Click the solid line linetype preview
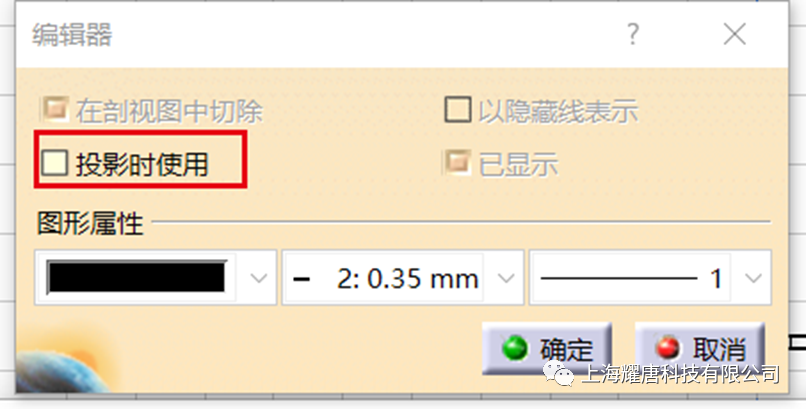 [x=619, y=278]
